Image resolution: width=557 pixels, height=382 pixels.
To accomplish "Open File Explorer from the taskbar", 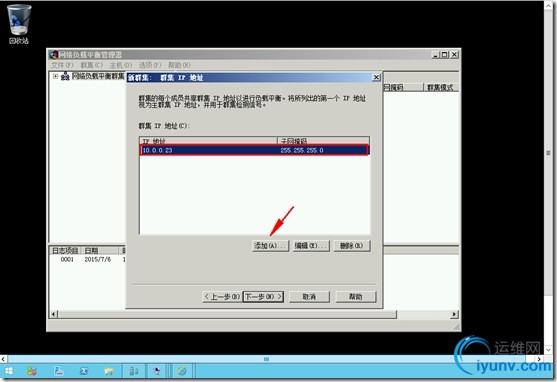I will click(x=109, y=371).
